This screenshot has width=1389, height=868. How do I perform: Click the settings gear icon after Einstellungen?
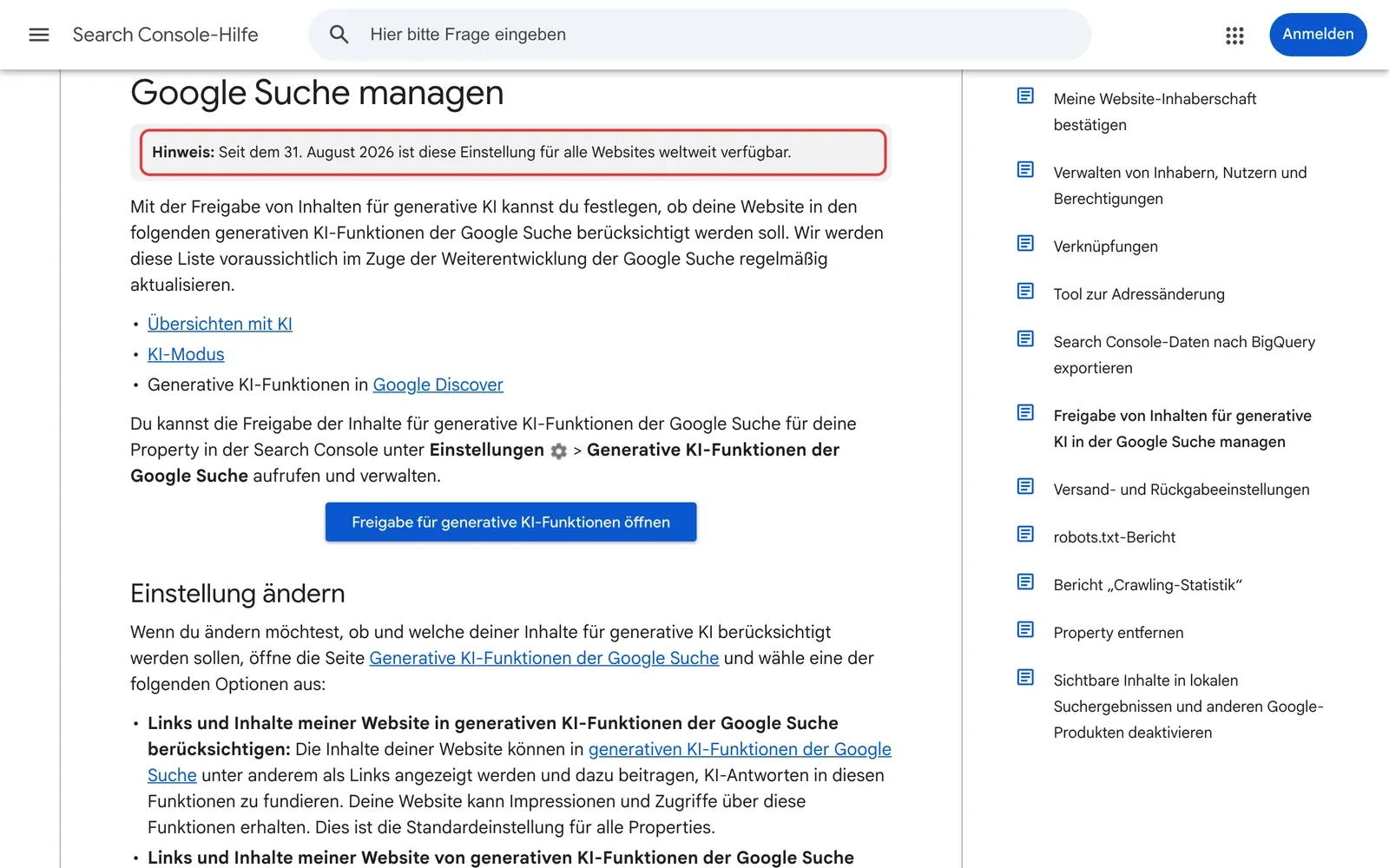(x=559, y=451)
